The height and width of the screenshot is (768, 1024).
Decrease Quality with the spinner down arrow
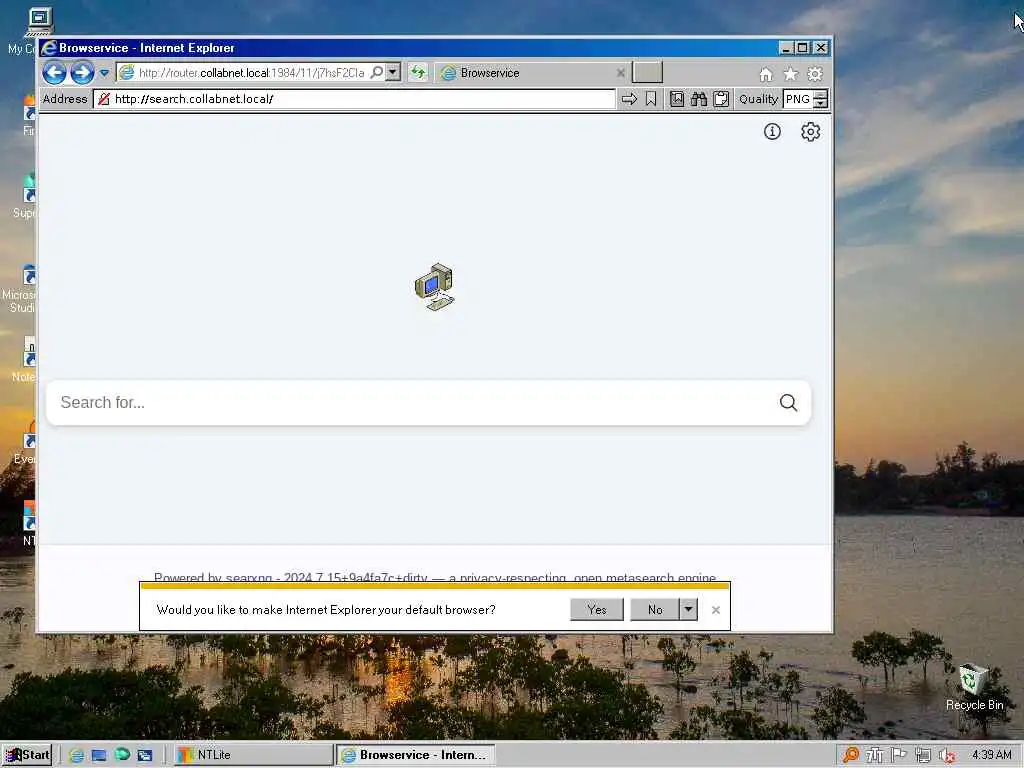[x=821, y=104]
